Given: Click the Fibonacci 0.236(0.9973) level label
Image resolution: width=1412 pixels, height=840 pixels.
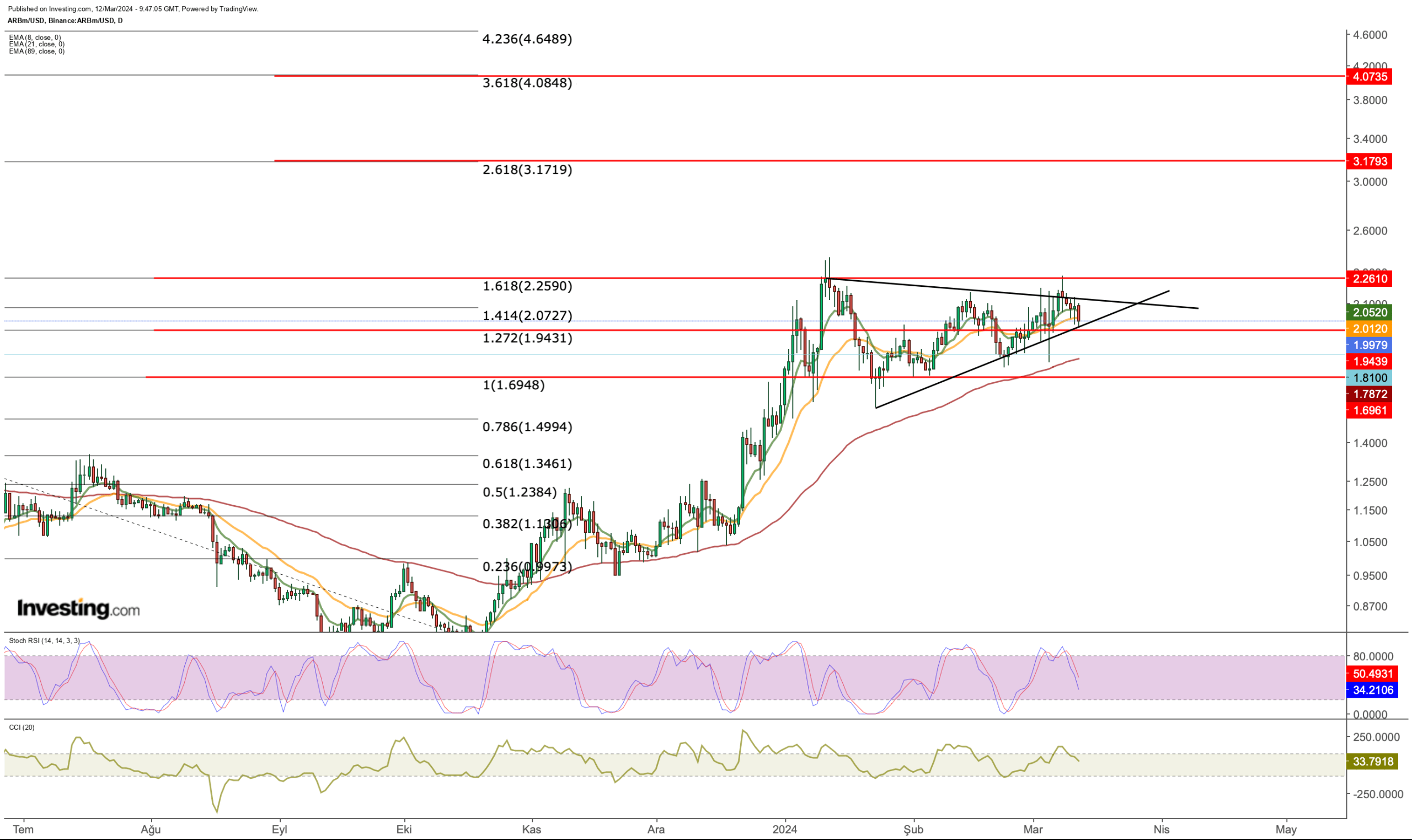Looking at the screenshot, I should [x=527, y=566].
